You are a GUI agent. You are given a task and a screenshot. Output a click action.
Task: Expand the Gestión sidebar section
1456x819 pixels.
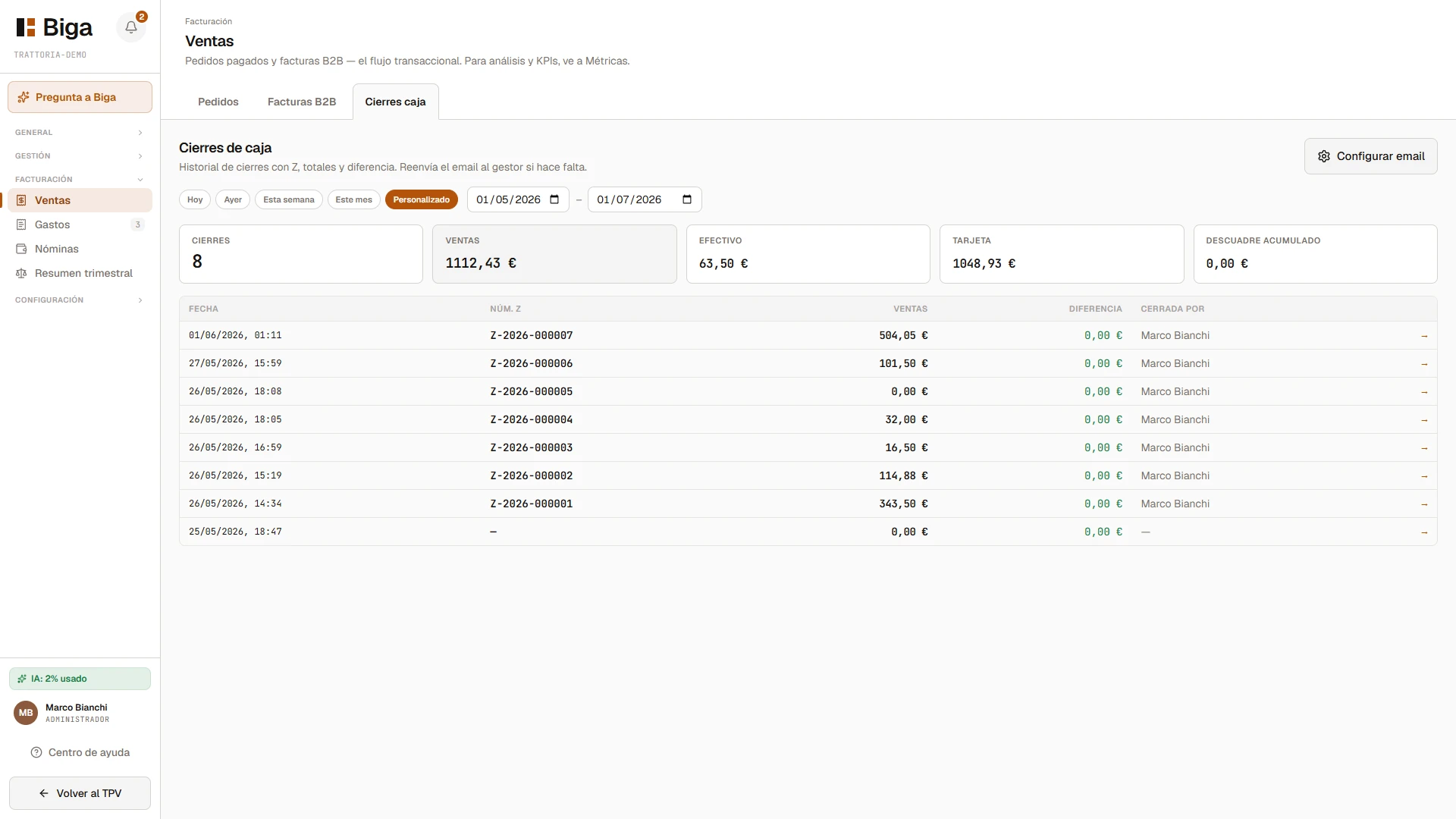click(80, 156)
